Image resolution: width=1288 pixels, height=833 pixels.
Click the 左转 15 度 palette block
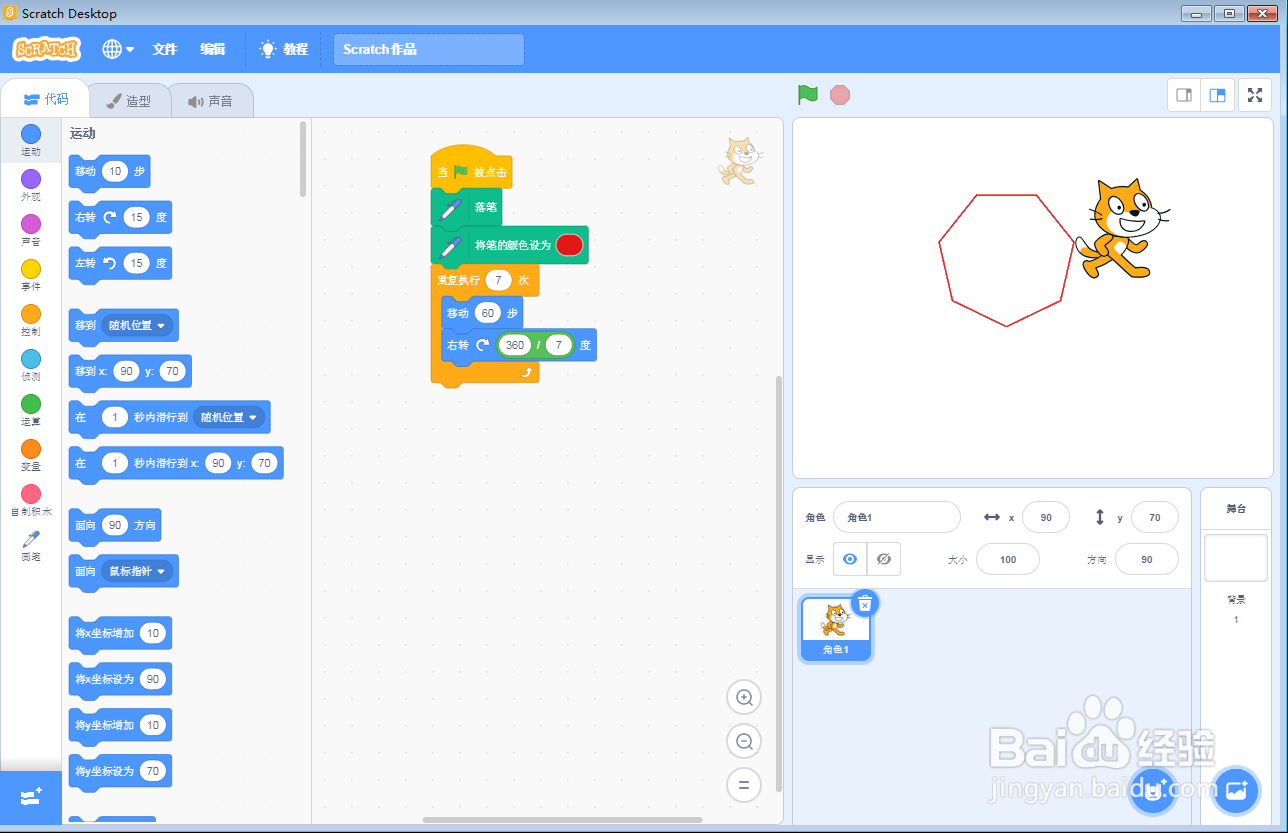tap(120, 263)
